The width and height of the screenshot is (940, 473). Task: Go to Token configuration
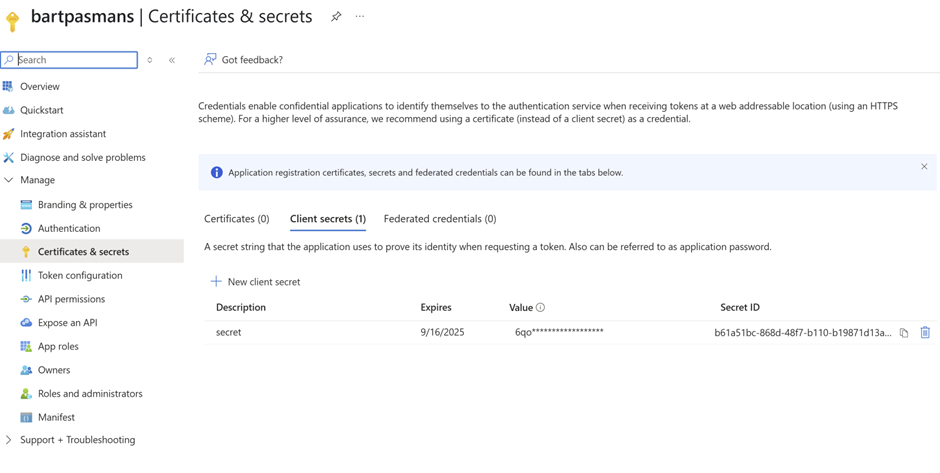[x=71, y=276]
